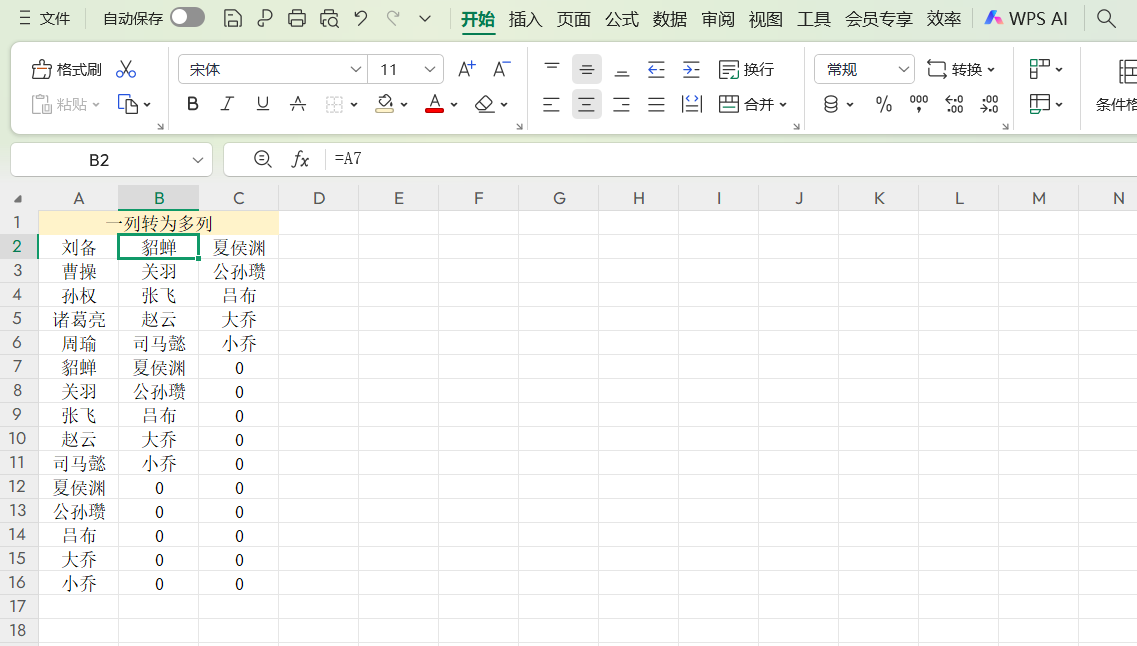Select cell A7 containing 貂蝉
The width and height of the screenshot is (1137, 646).
pyautogui.click(x=79, y=367)
